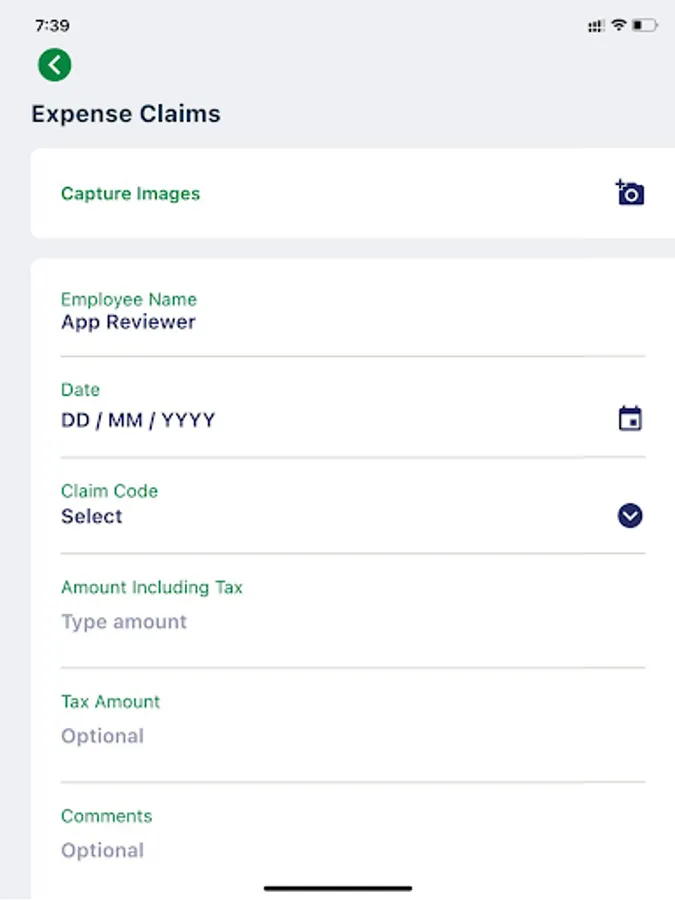Tap the camera-plus icon on Capture Images row

point(628,193)
